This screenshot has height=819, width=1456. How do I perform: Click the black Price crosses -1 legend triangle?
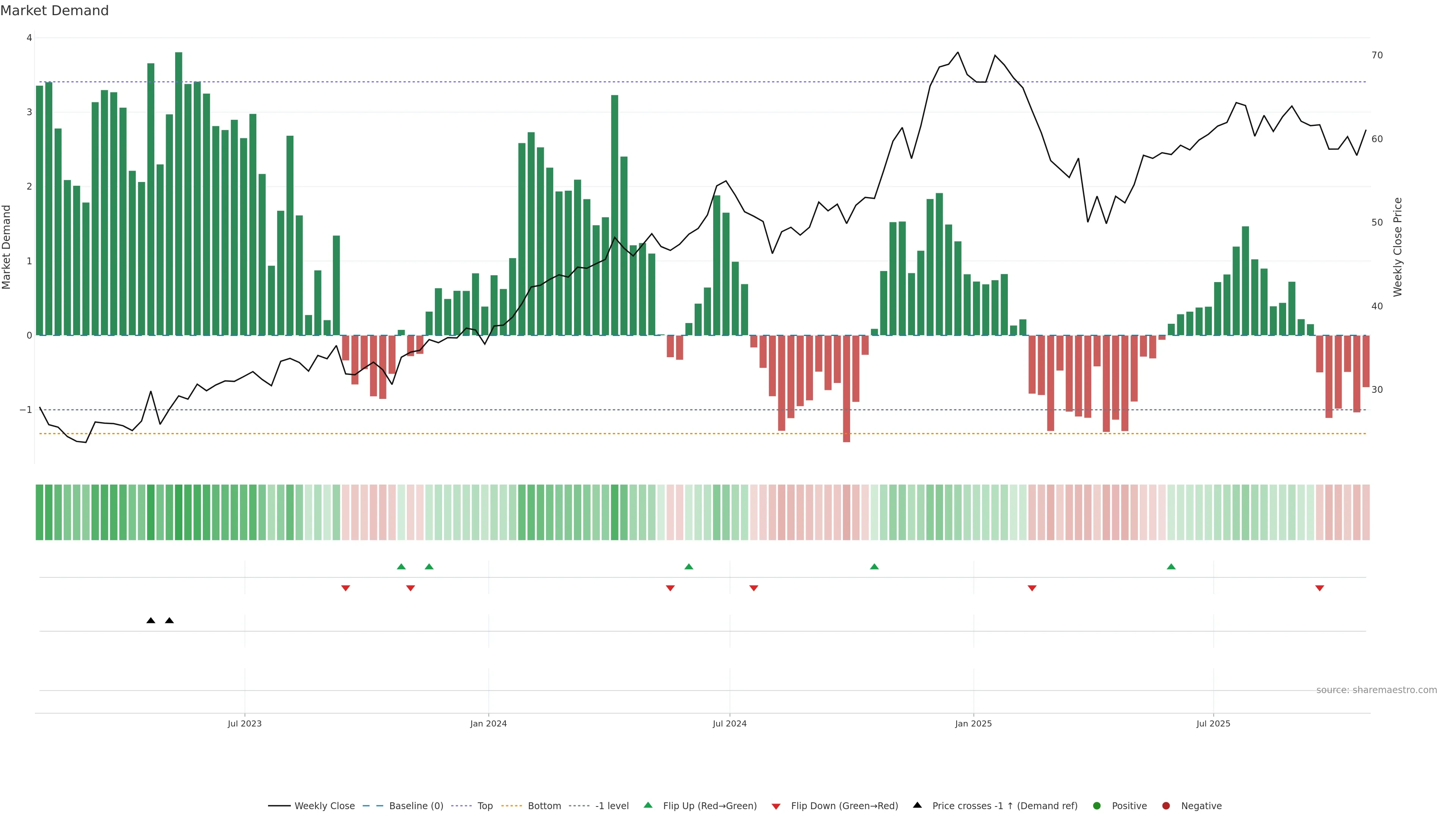(x=917, y=805)
